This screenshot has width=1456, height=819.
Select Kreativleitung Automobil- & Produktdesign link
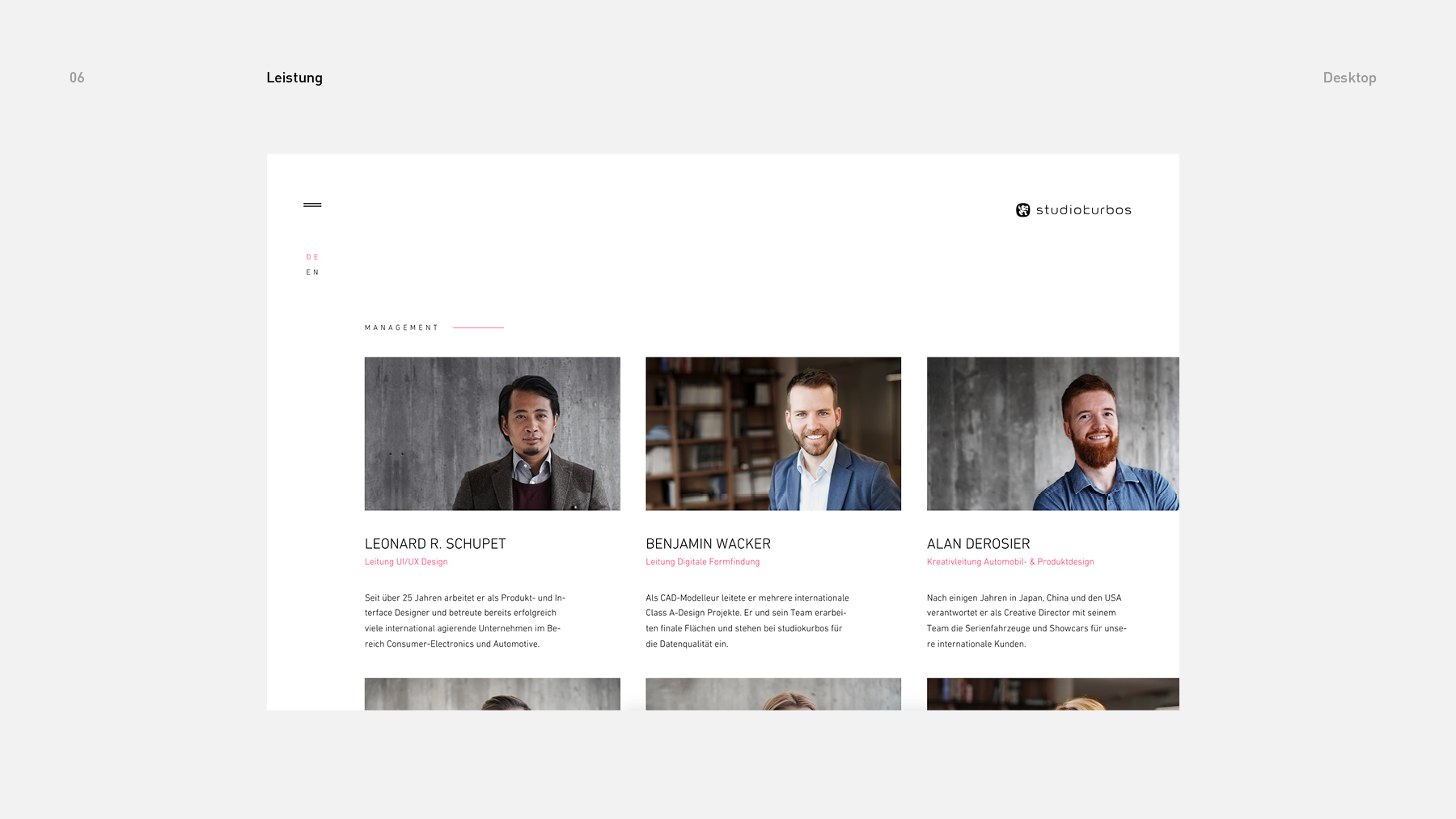coord(1010,562)
